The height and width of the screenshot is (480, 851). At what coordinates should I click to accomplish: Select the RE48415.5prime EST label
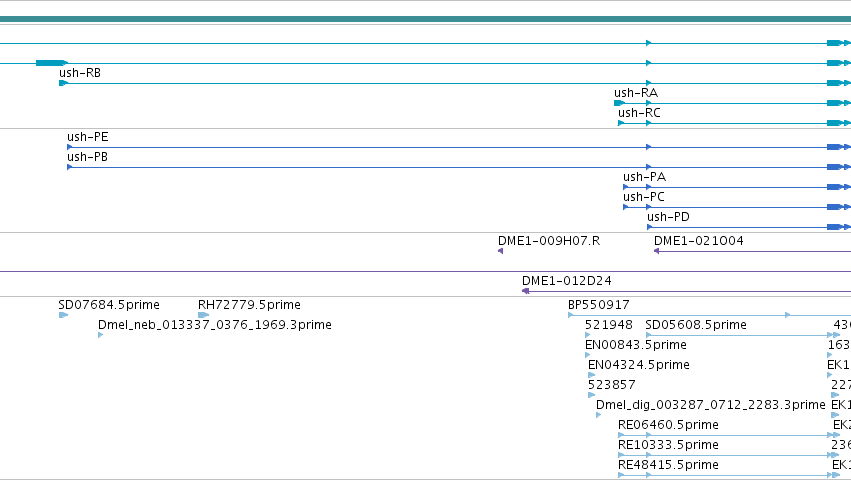[x=668, y=466]
